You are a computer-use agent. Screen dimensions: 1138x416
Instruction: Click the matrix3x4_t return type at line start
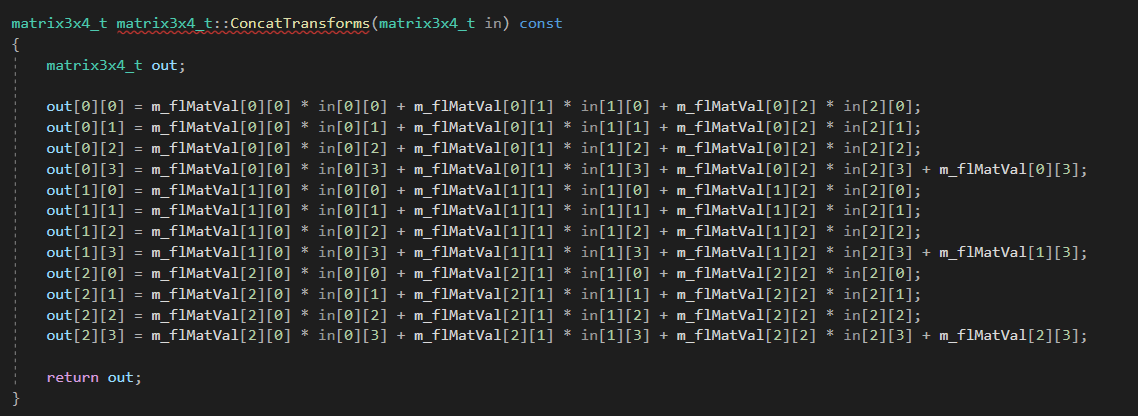coord(60,23)
